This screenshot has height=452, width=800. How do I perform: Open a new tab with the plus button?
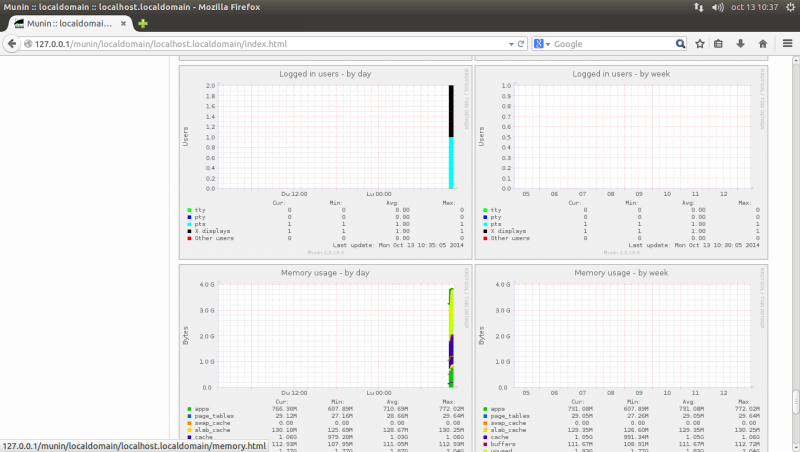[143, 23]
